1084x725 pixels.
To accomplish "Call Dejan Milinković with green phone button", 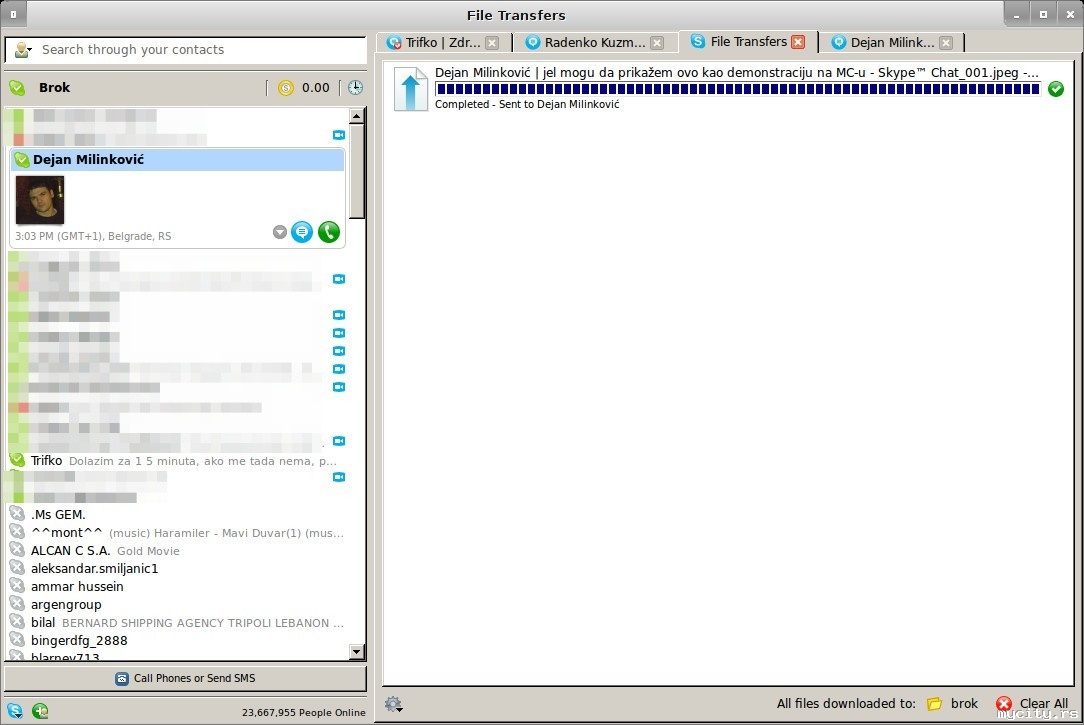I will tap(329, 232).
